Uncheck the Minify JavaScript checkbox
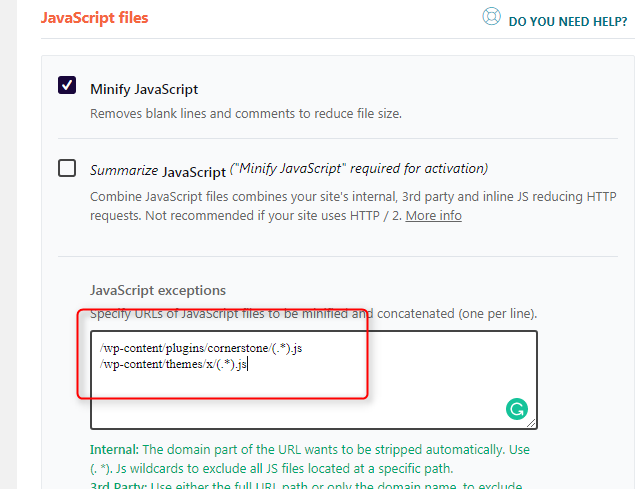639x489 pixels. [x=67, y=86]
